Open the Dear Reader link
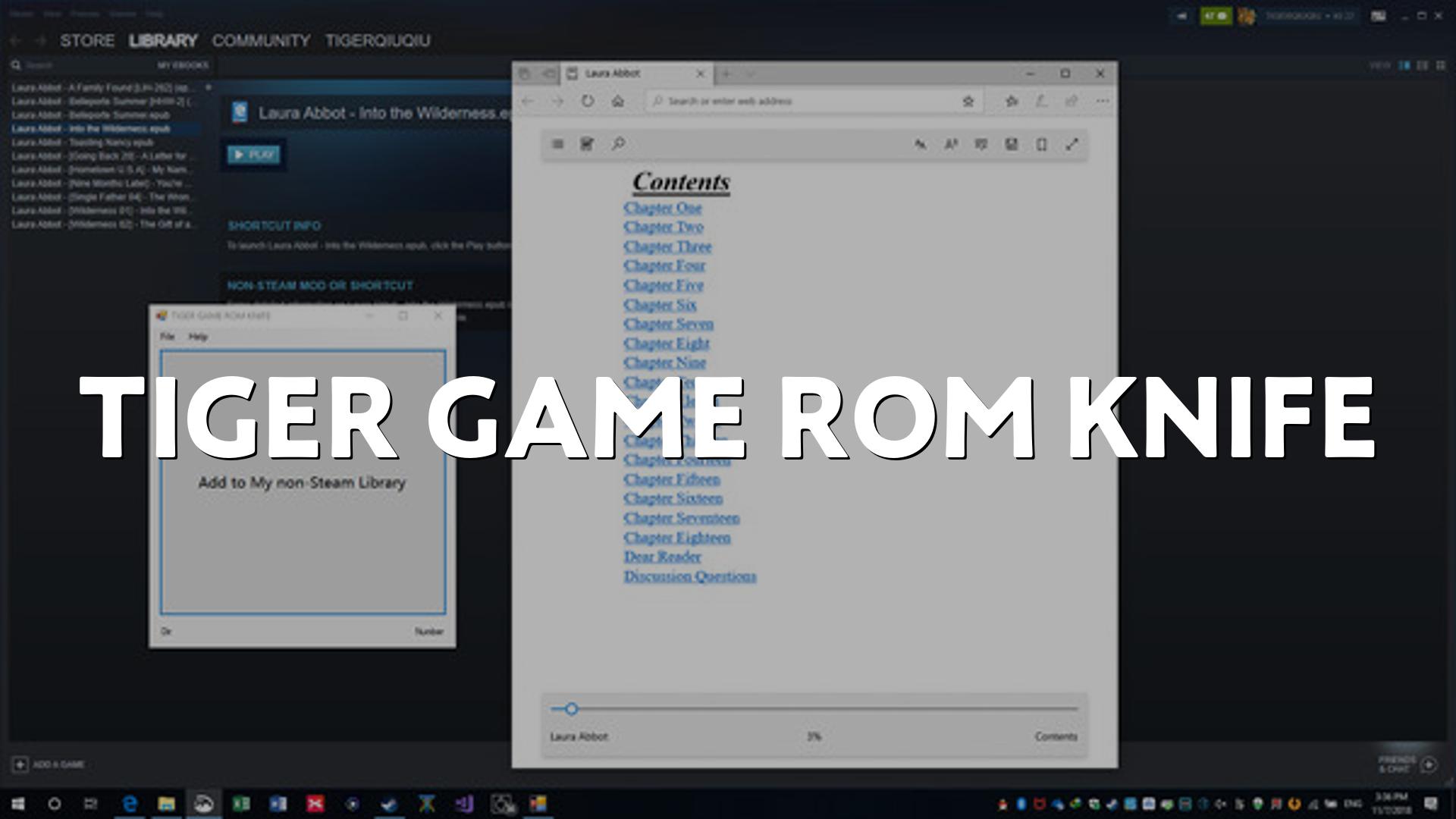Screen dimensions: 1456x819 click(662, 557)
